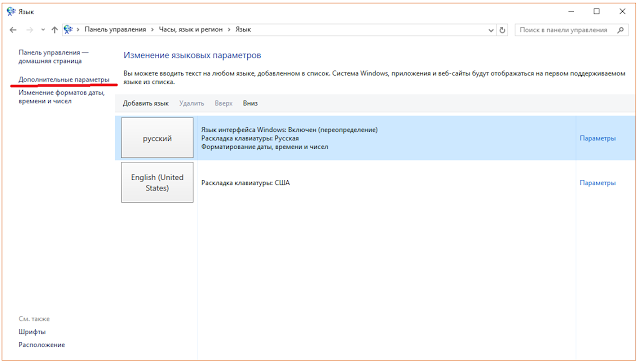Open Параметры for English language

point(598,183)
